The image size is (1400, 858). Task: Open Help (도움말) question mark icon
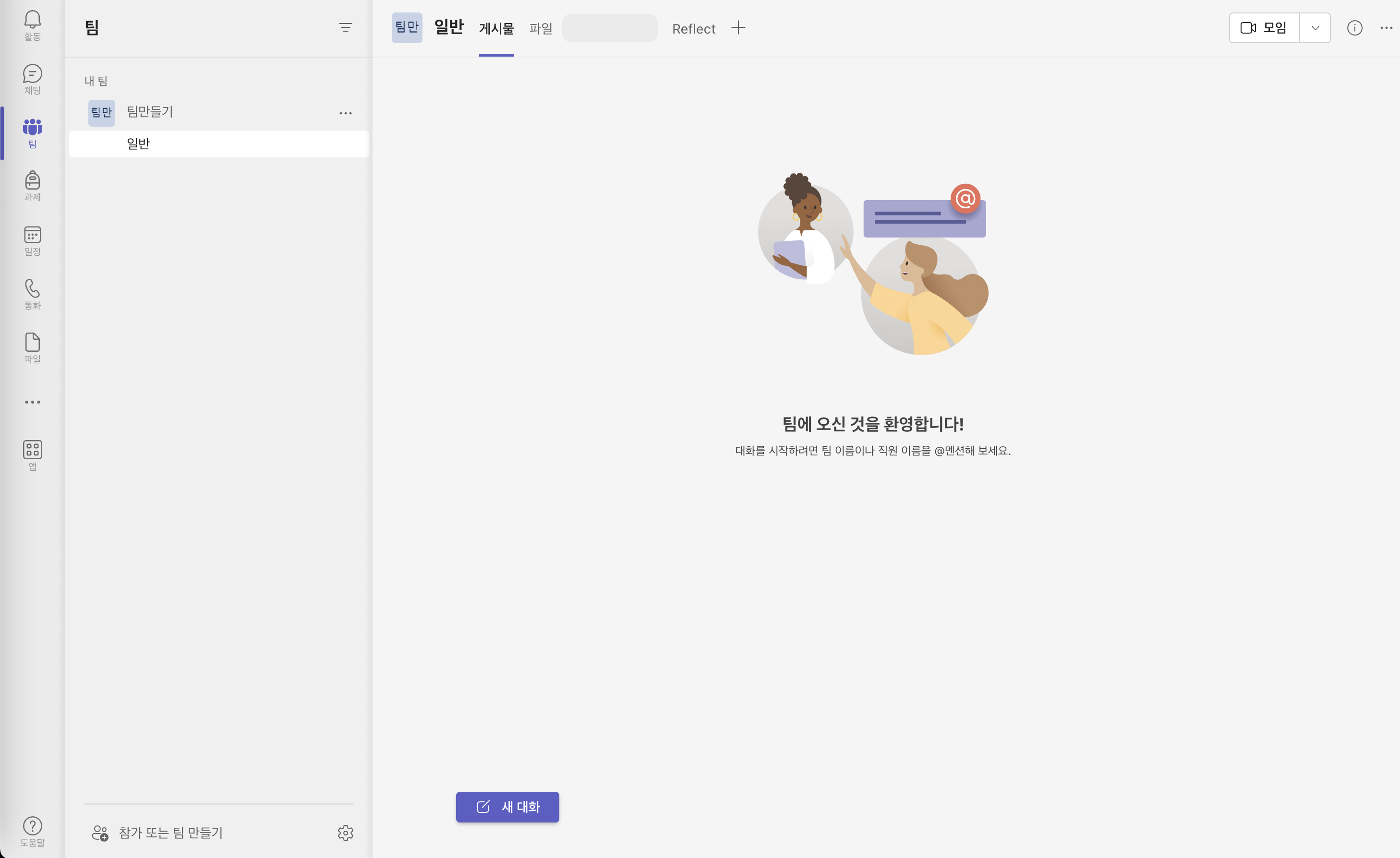click(x=32, y=831)
